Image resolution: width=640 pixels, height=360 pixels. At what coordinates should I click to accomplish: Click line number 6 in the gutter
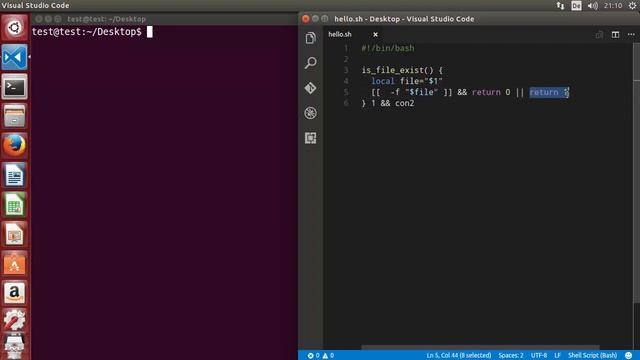pyautogui.click(x=346, y=103)
